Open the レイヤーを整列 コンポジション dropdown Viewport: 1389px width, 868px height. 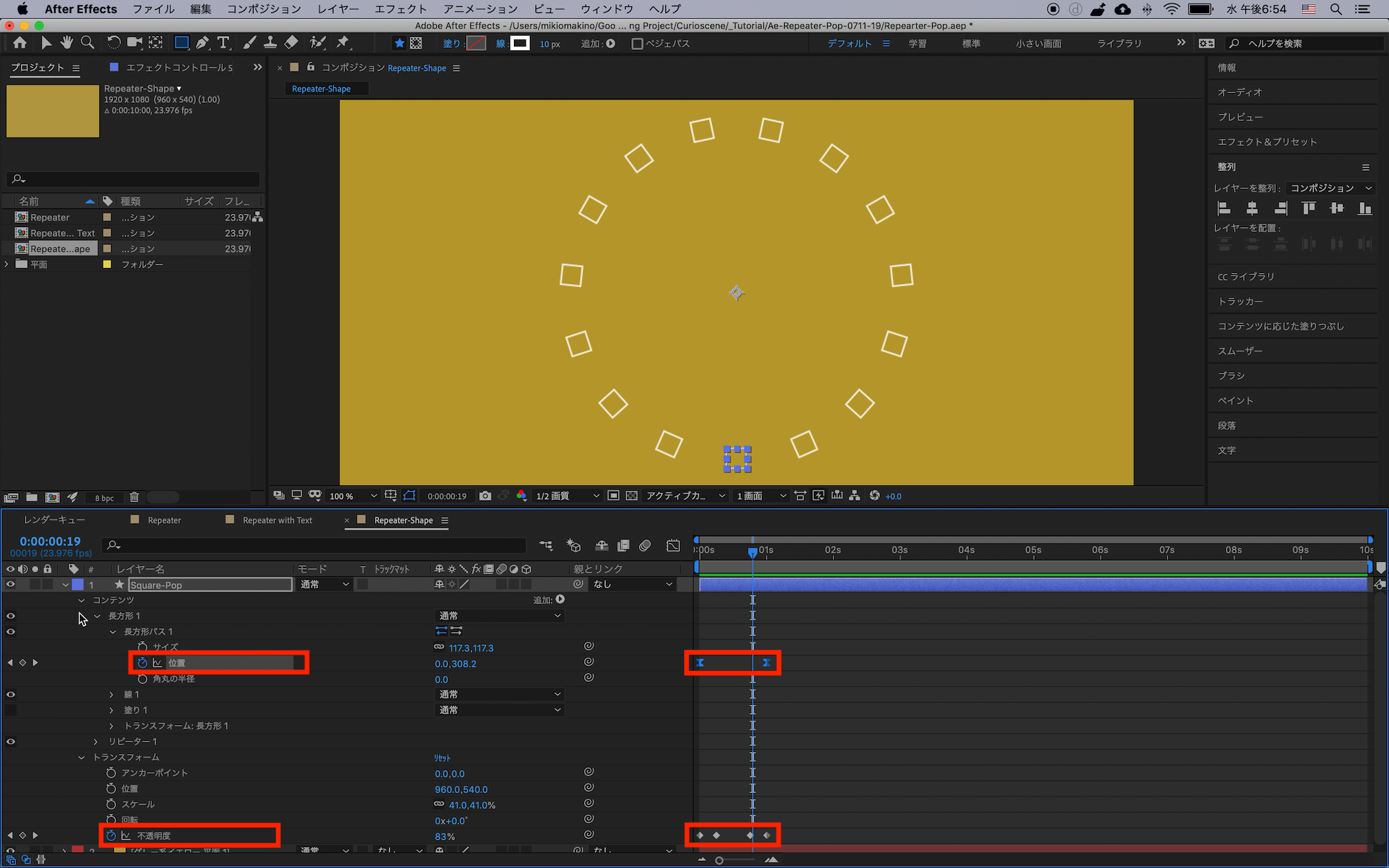[1330, 188]
